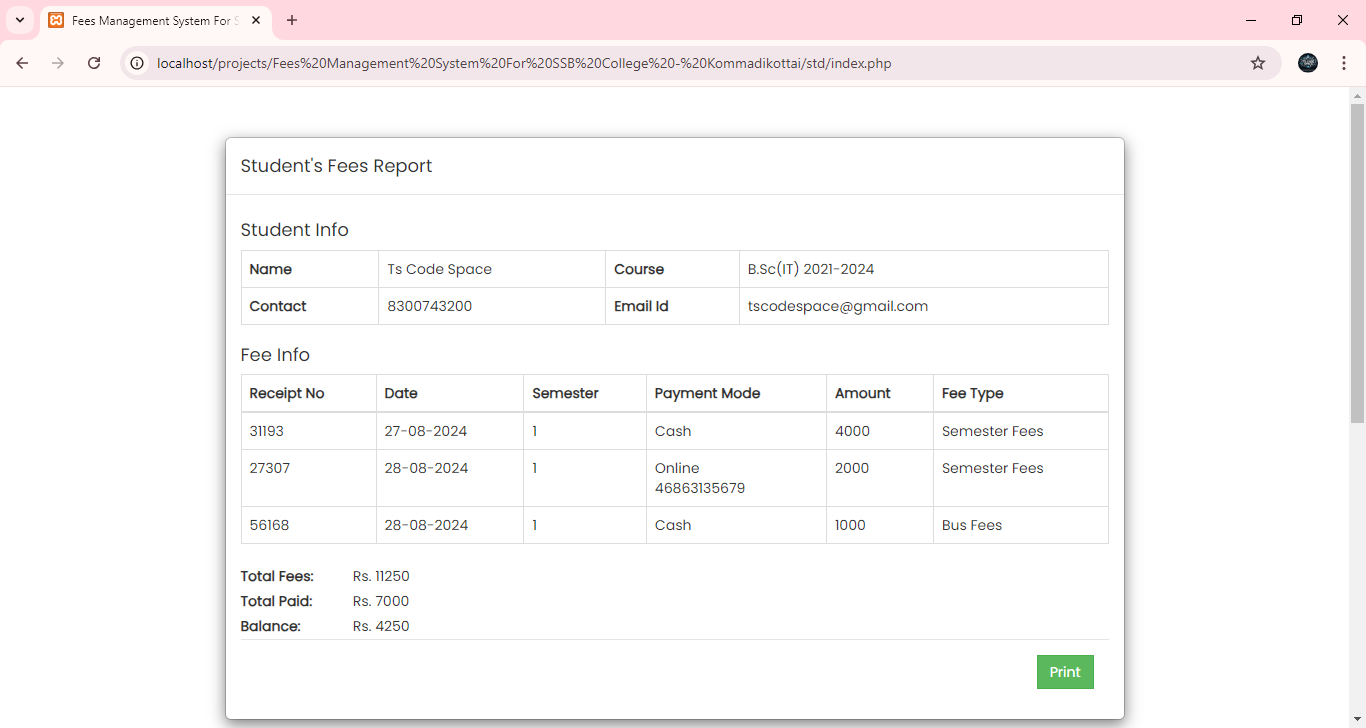
Task: Select the Fees Management System tab
Action: 150,20
